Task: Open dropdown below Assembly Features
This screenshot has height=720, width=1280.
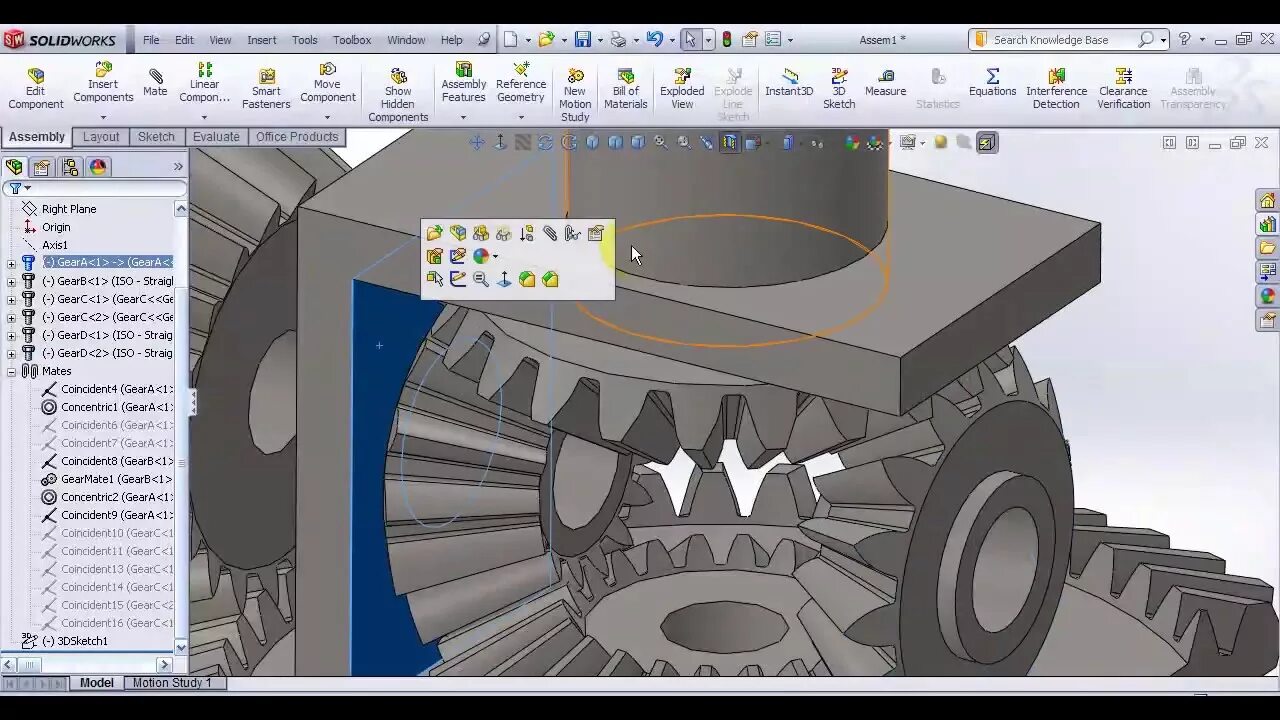Action: point(463,117)
